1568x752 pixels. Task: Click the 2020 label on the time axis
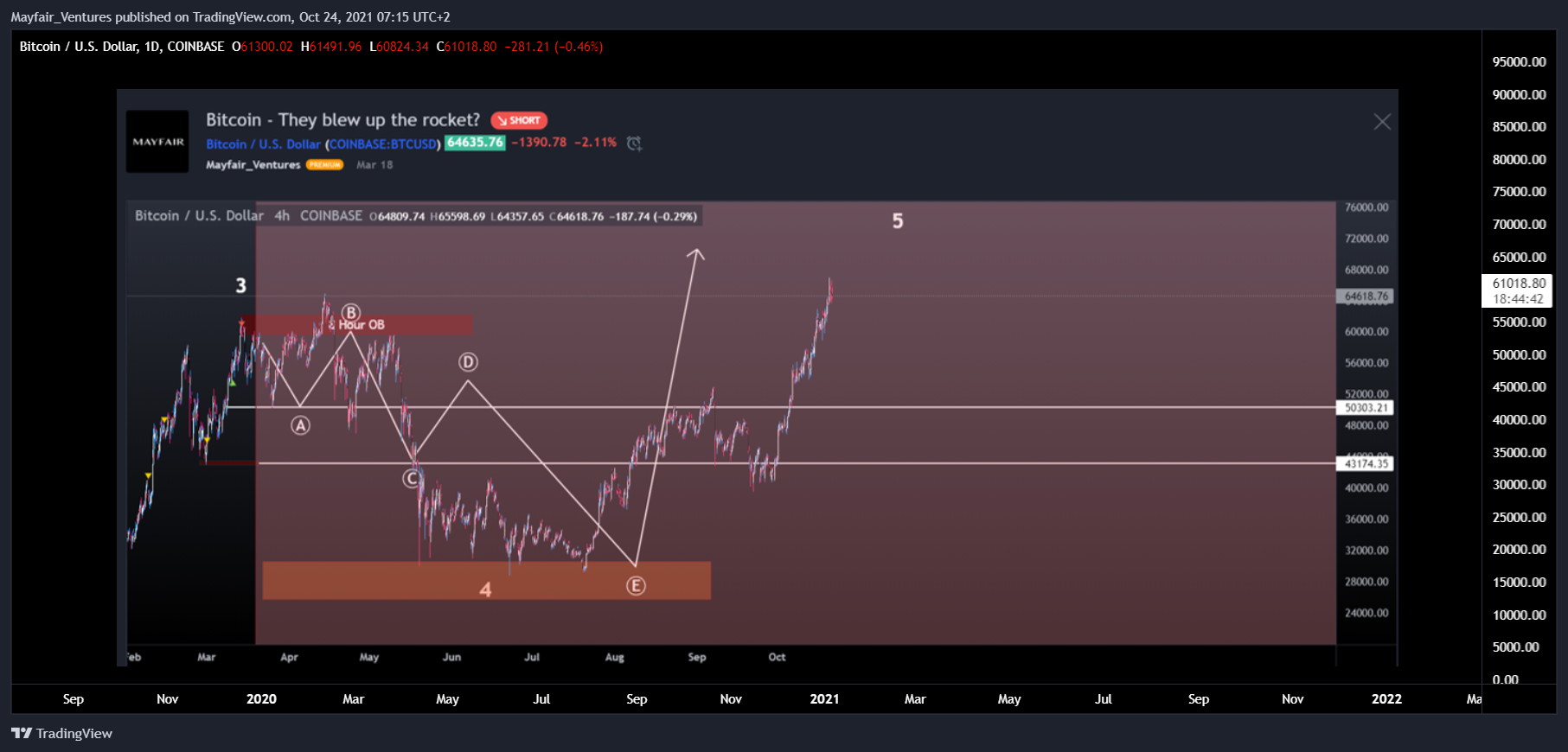[x=261, y=699]
